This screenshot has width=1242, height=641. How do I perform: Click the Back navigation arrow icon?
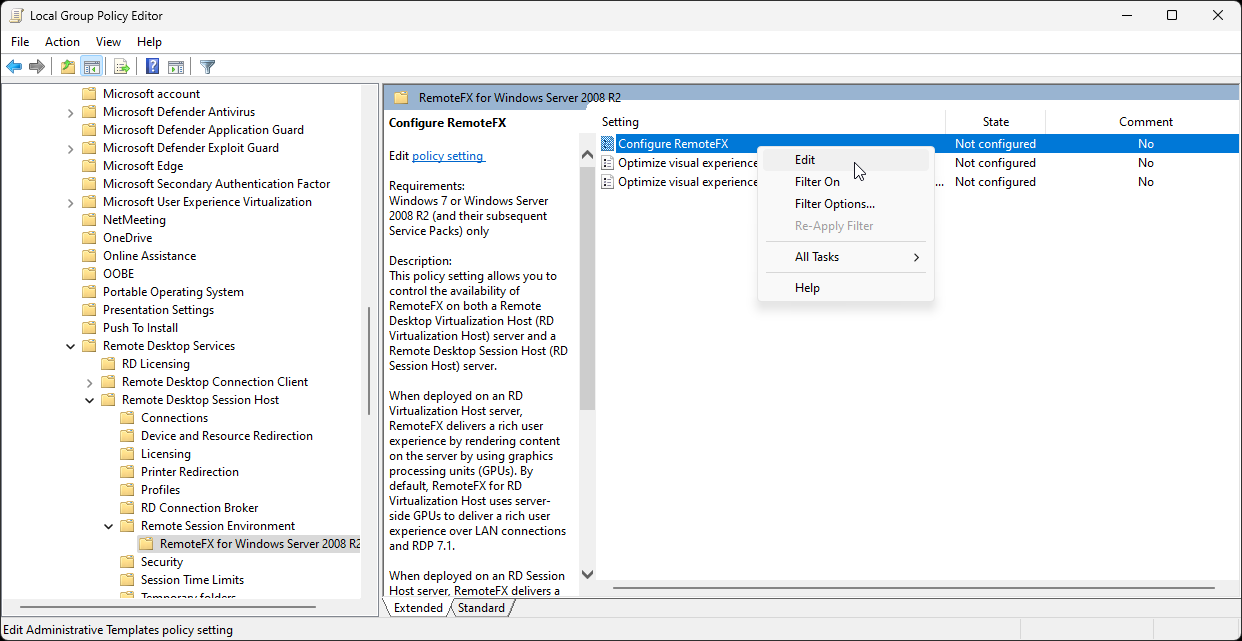(x=13, y=66)
